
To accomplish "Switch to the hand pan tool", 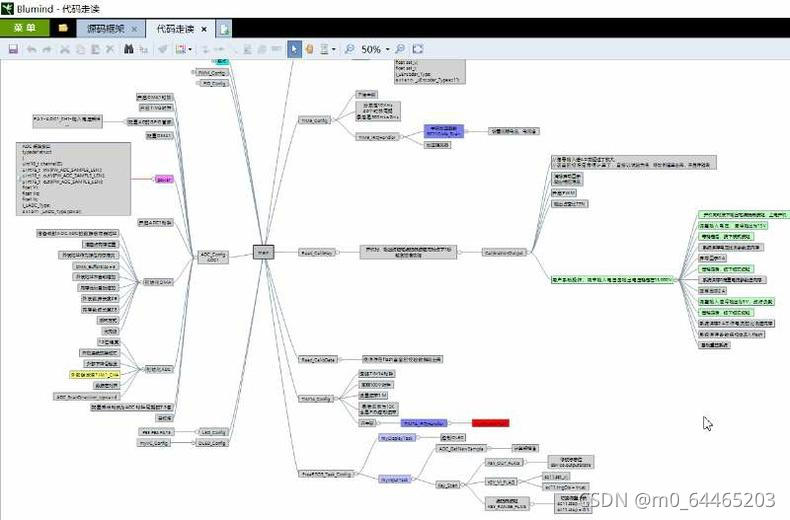I will [x=309, y=49].
